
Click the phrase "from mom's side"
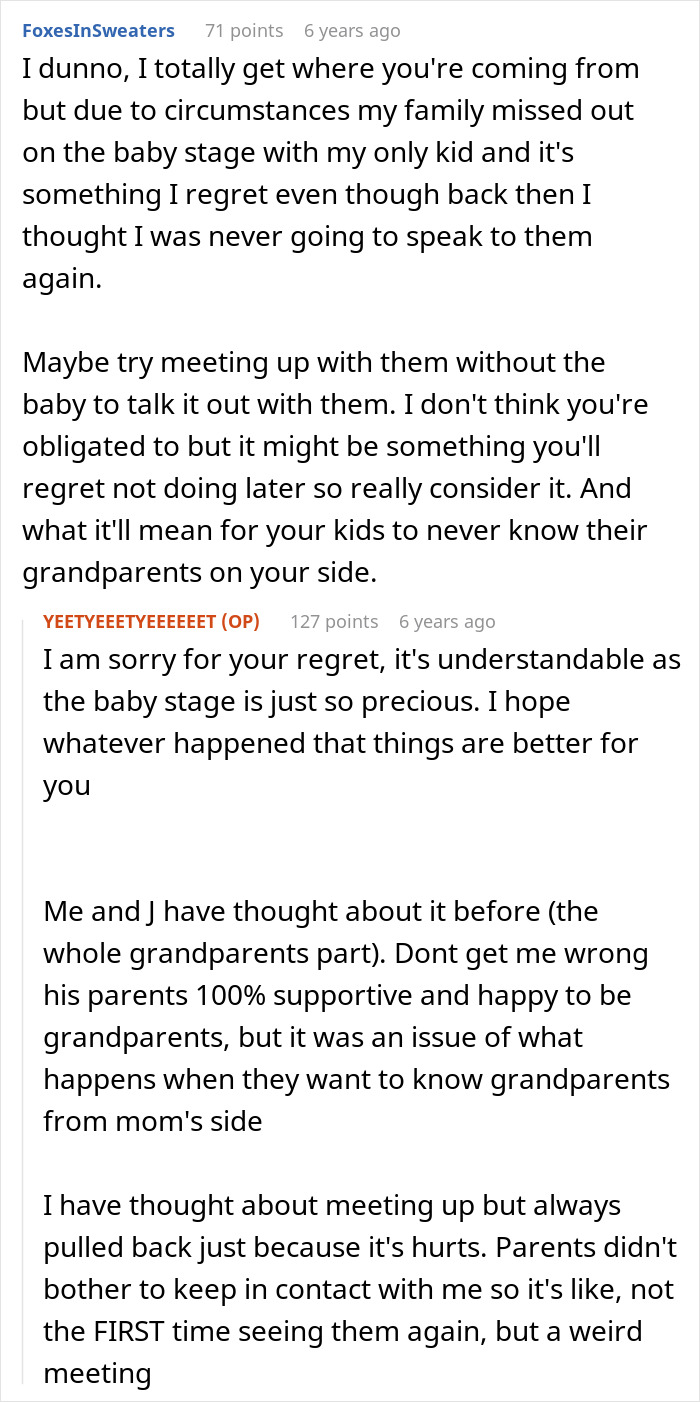tap(152, 1122)
